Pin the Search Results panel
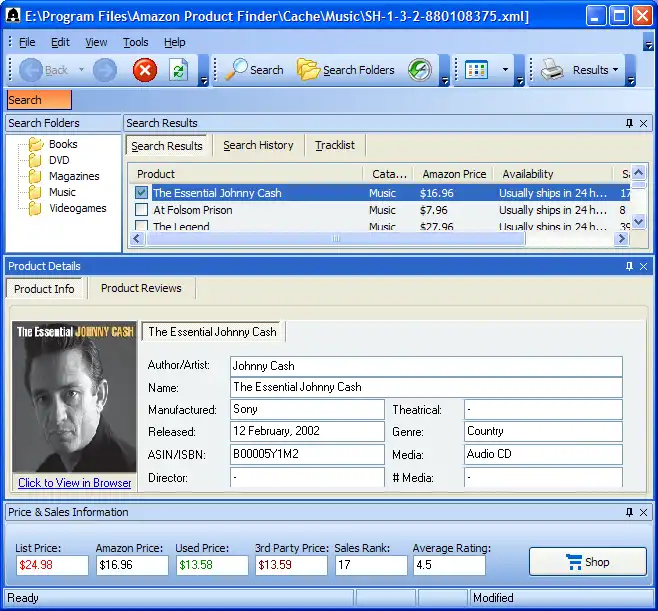 629,123
